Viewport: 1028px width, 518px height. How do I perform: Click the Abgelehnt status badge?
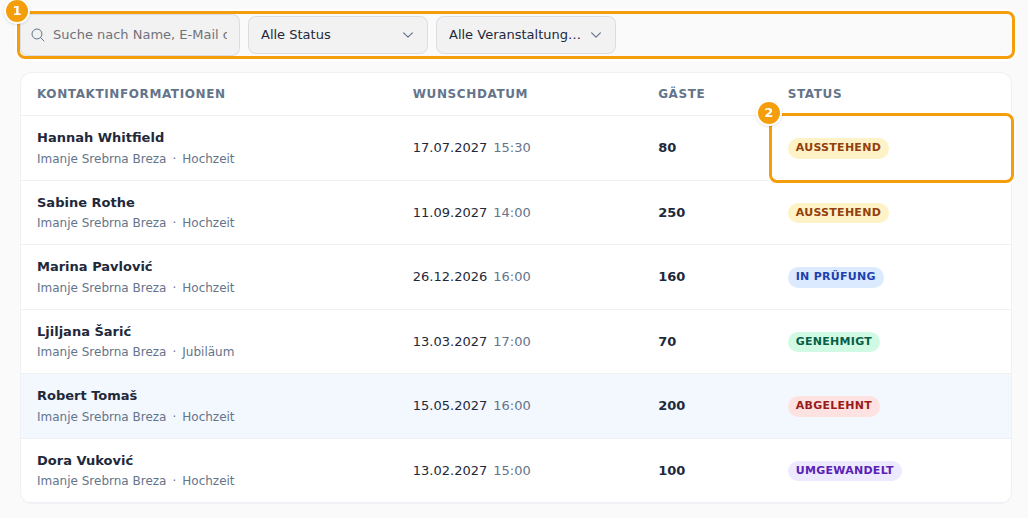(833, 406)
